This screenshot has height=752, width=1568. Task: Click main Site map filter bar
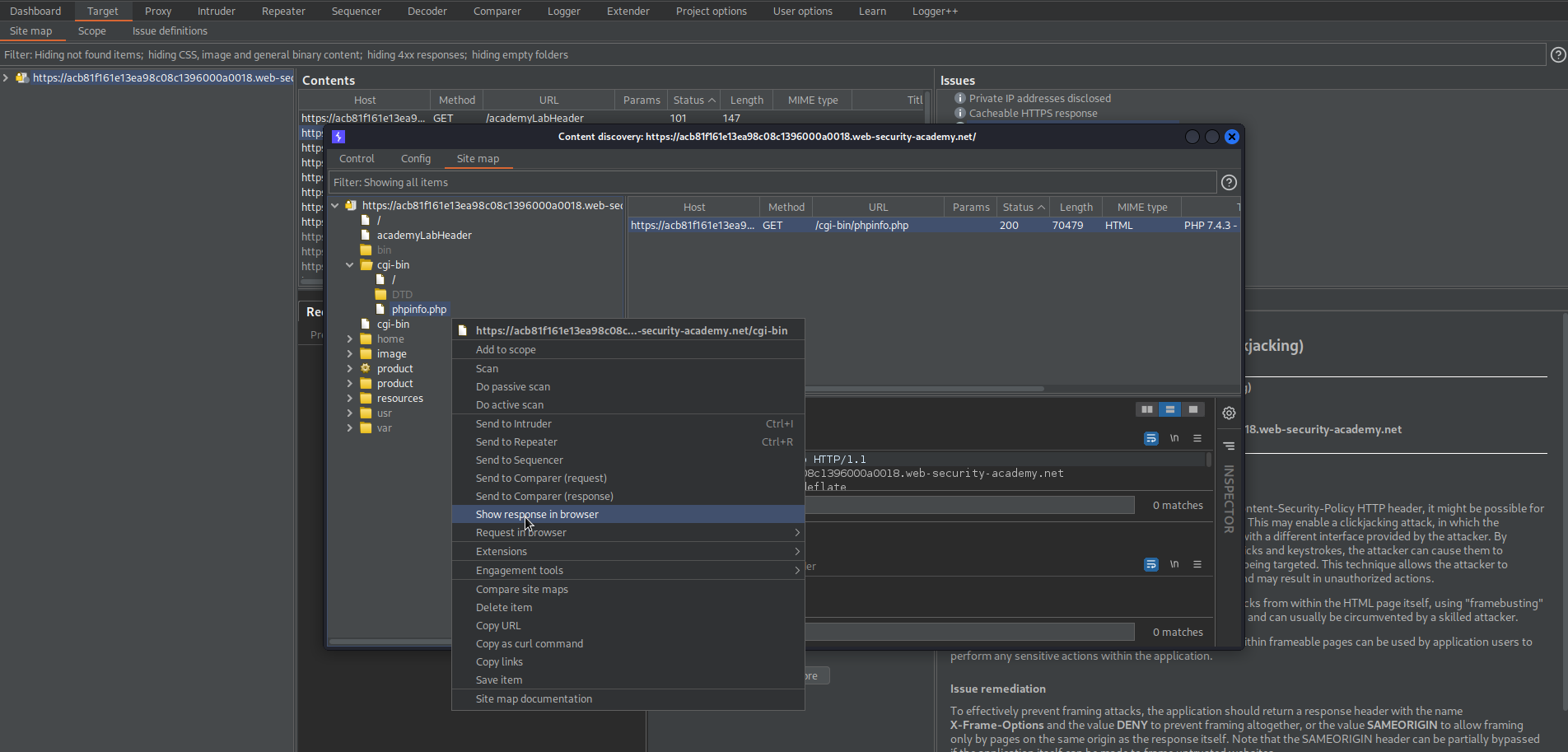(x=772, y=55)
